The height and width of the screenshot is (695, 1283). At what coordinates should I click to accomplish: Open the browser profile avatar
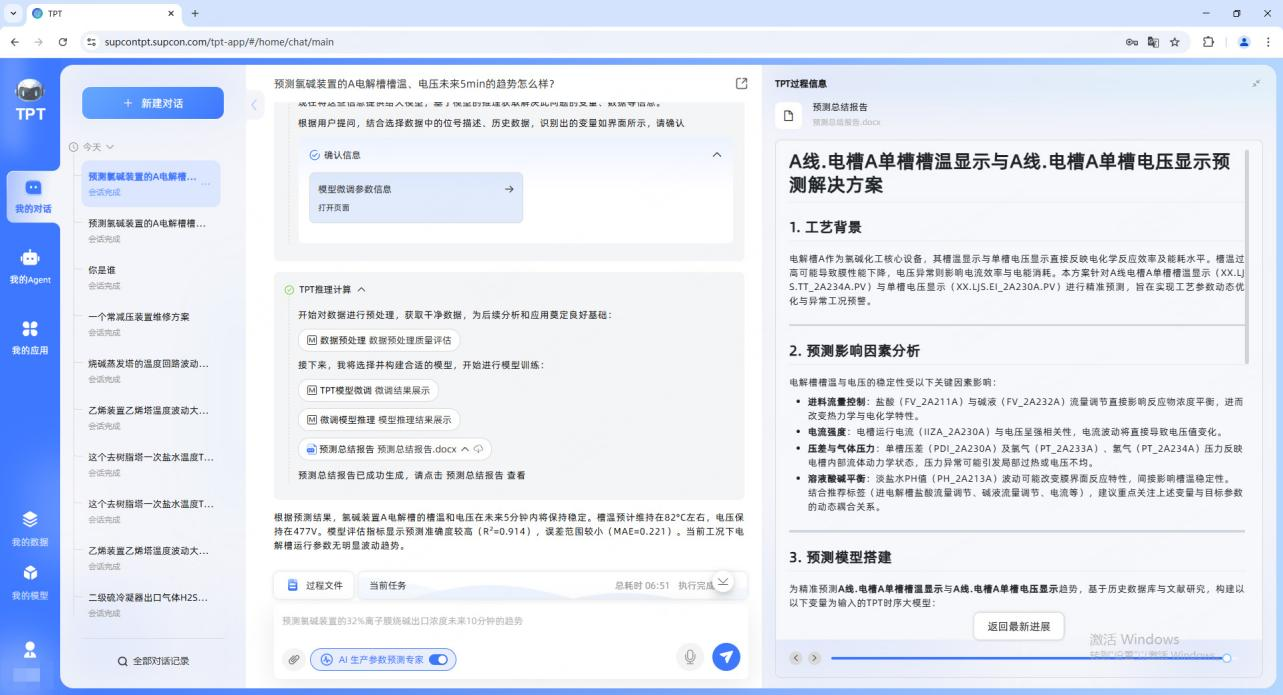point(1244,42)
